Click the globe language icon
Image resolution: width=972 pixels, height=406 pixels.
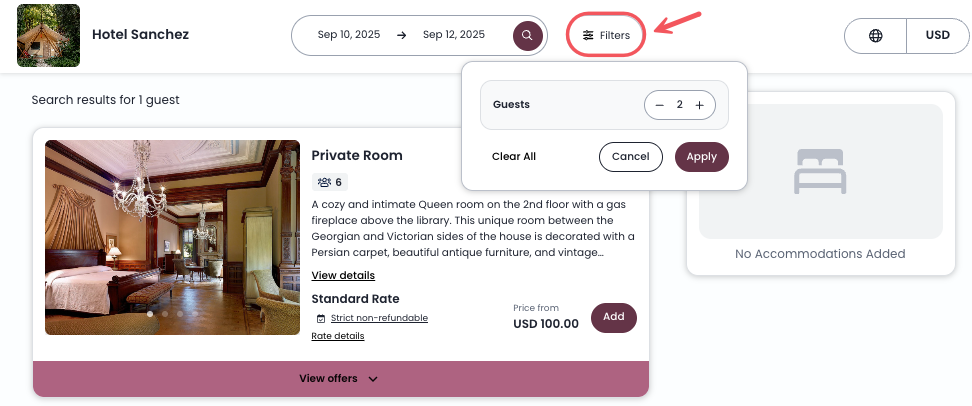[876, 35]
